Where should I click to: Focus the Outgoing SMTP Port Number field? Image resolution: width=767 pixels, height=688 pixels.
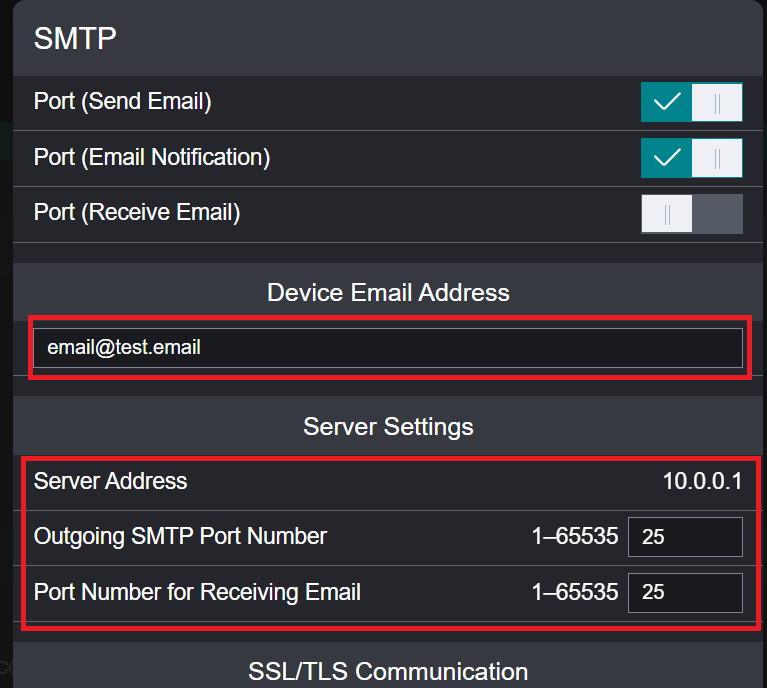click(x=685, y=537)
